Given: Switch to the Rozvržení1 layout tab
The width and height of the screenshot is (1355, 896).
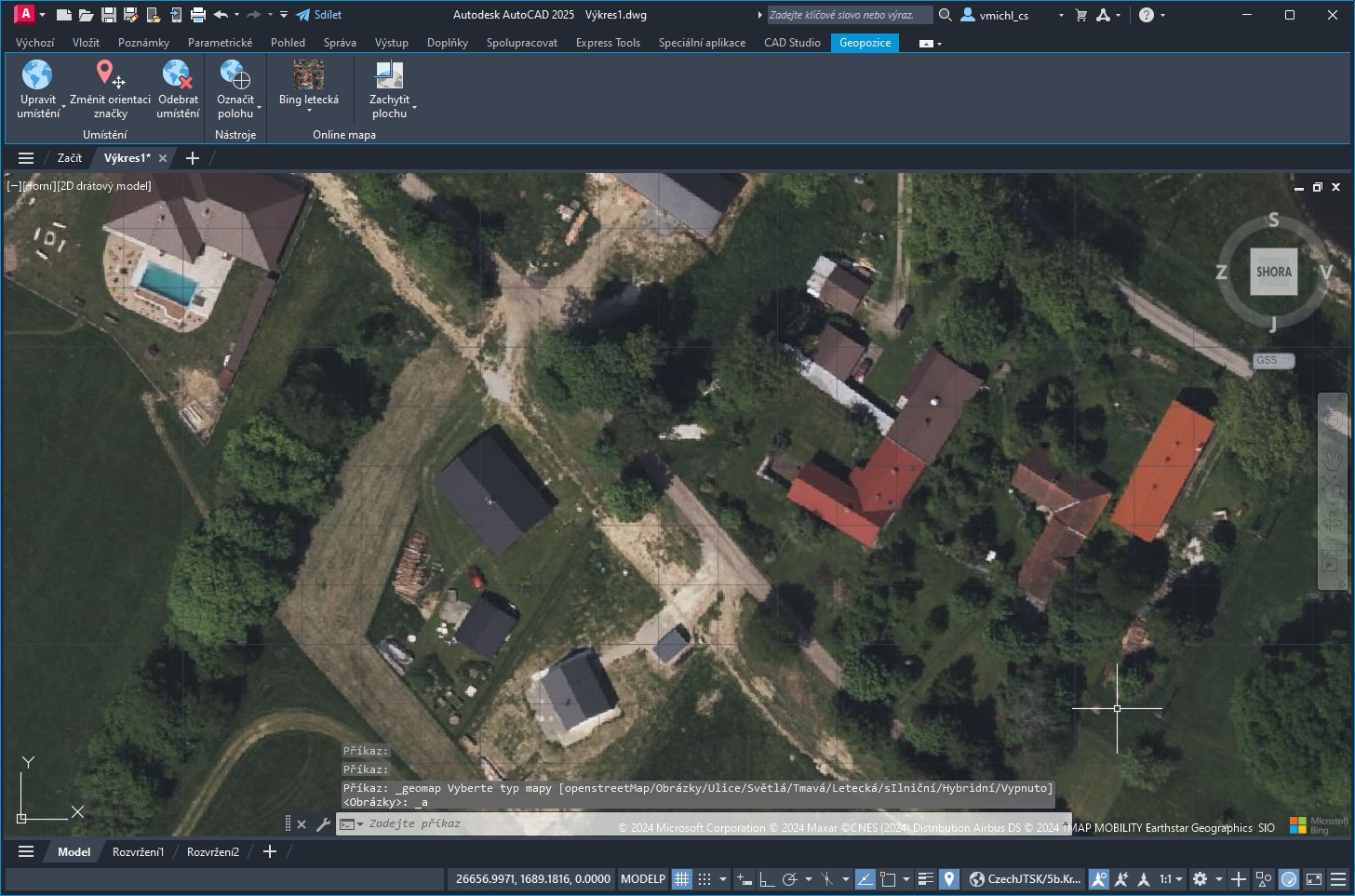Looking at the screenshot, I should [138, 851].
